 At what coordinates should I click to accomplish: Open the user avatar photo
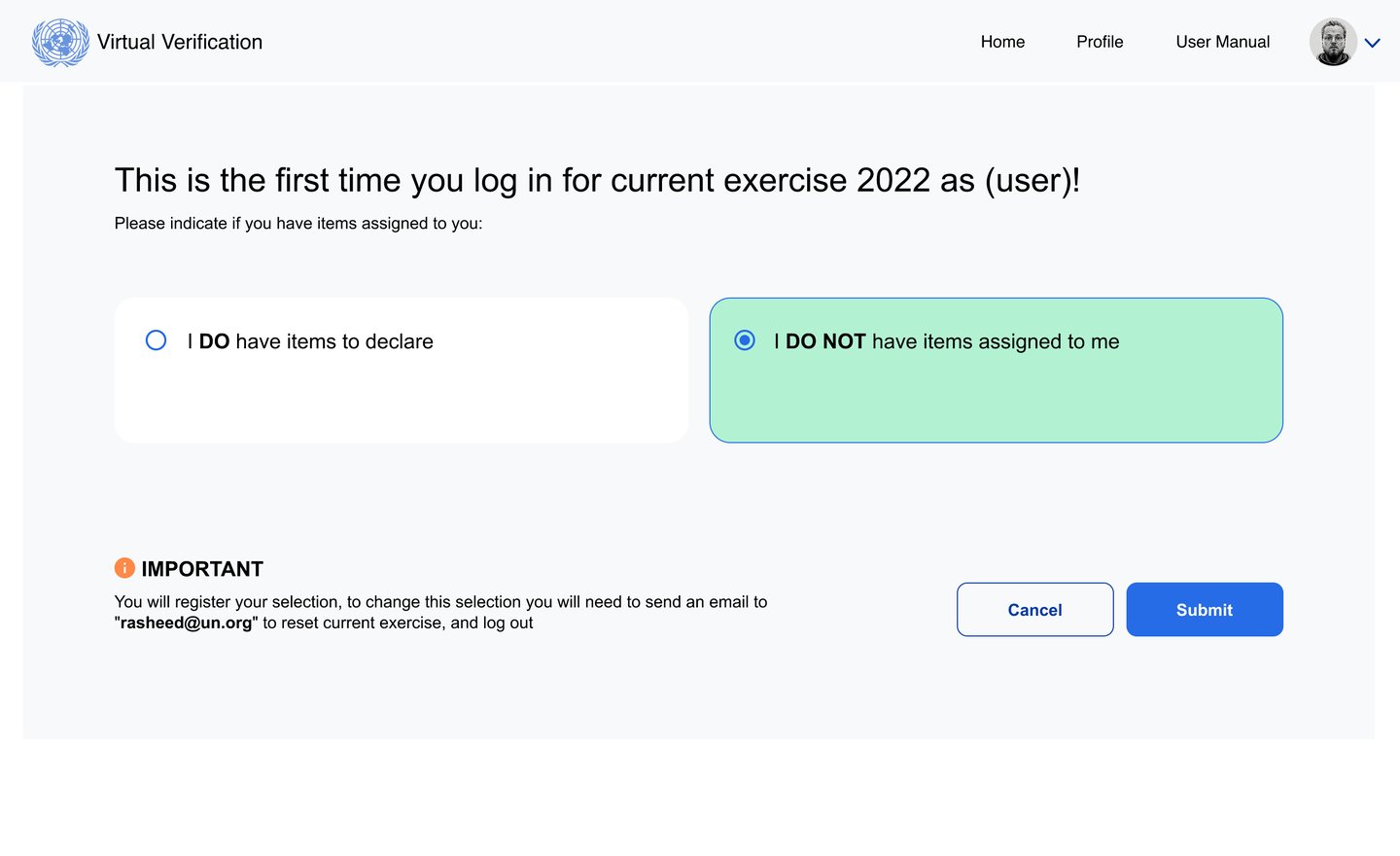tap(1333, 43)
